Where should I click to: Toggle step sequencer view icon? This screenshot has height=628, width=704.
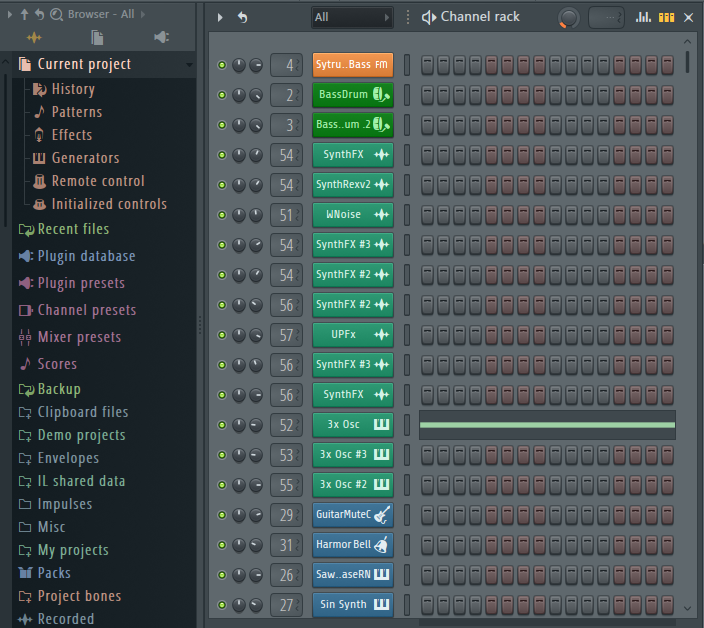click(666, 18)
